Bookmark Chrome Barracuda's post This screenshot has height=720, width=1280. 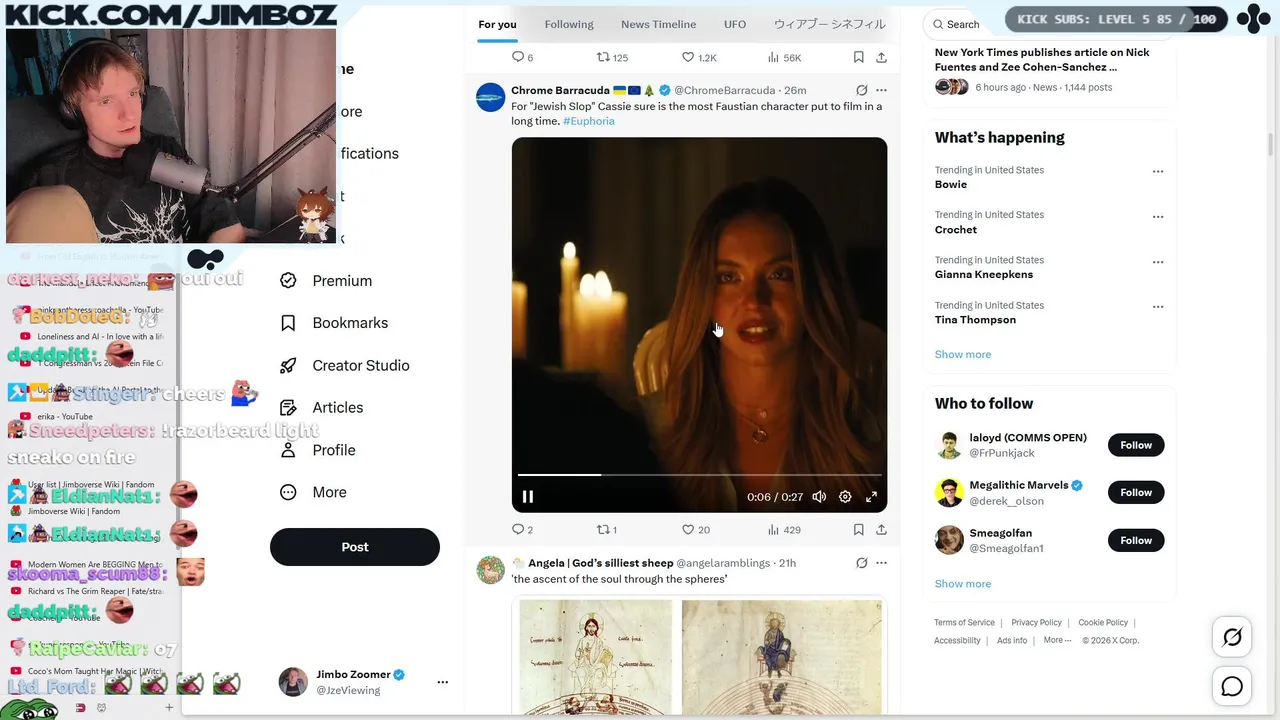coord(858,530)
